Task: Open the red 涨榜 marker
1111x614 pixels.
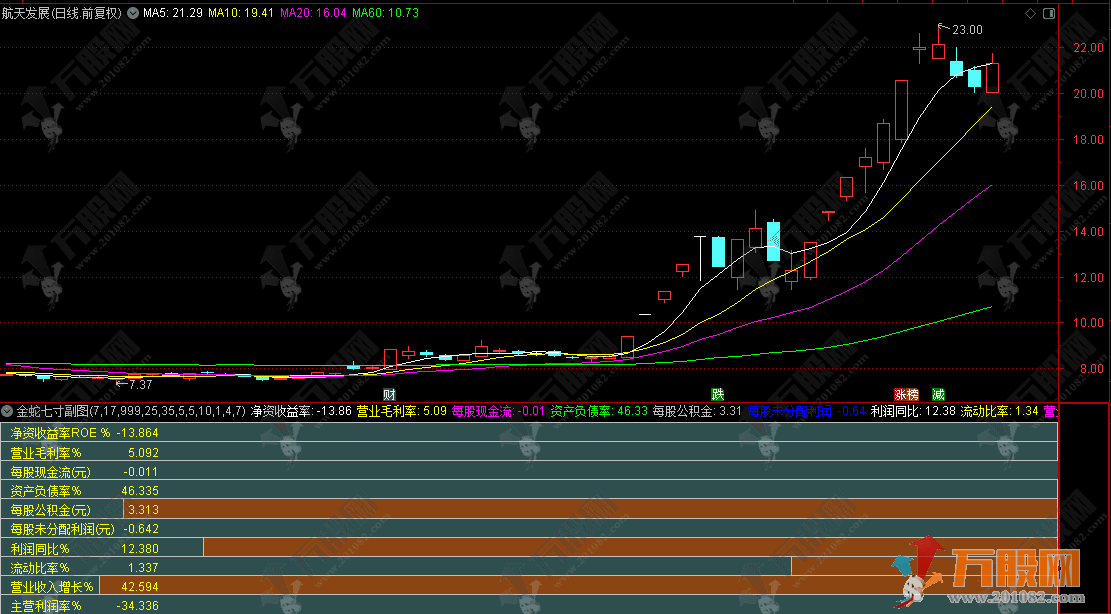Action: [x=906, y=394]
